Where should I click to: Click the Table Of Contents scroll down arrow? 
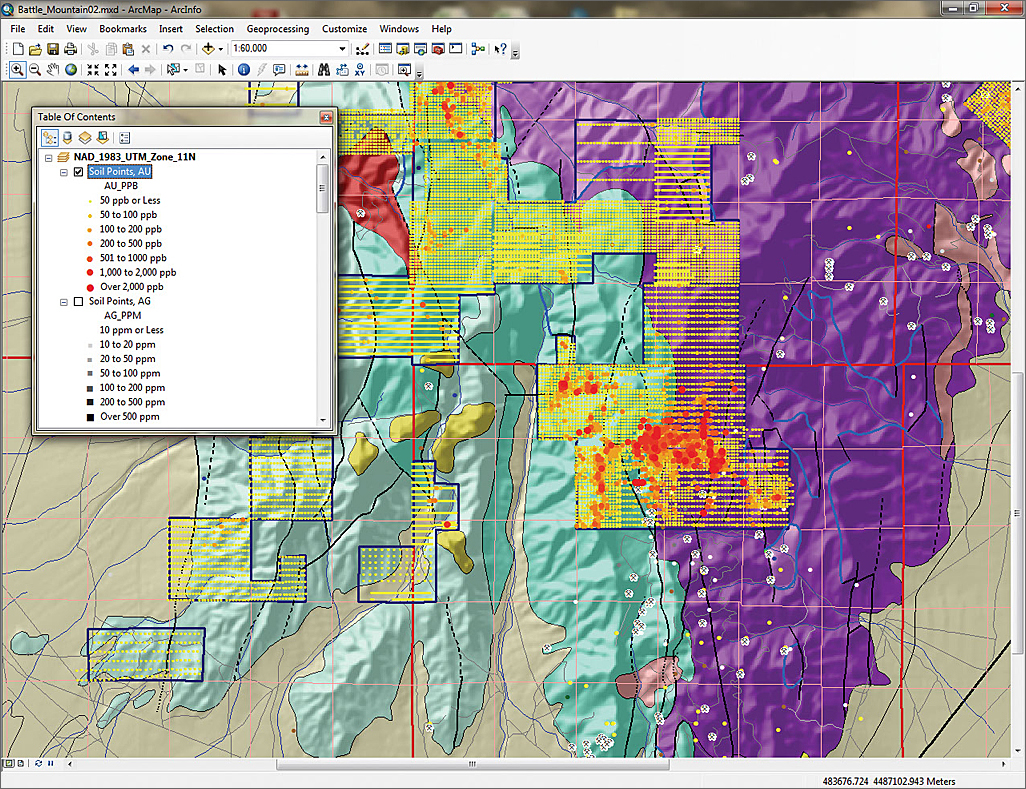click(322, 421)
